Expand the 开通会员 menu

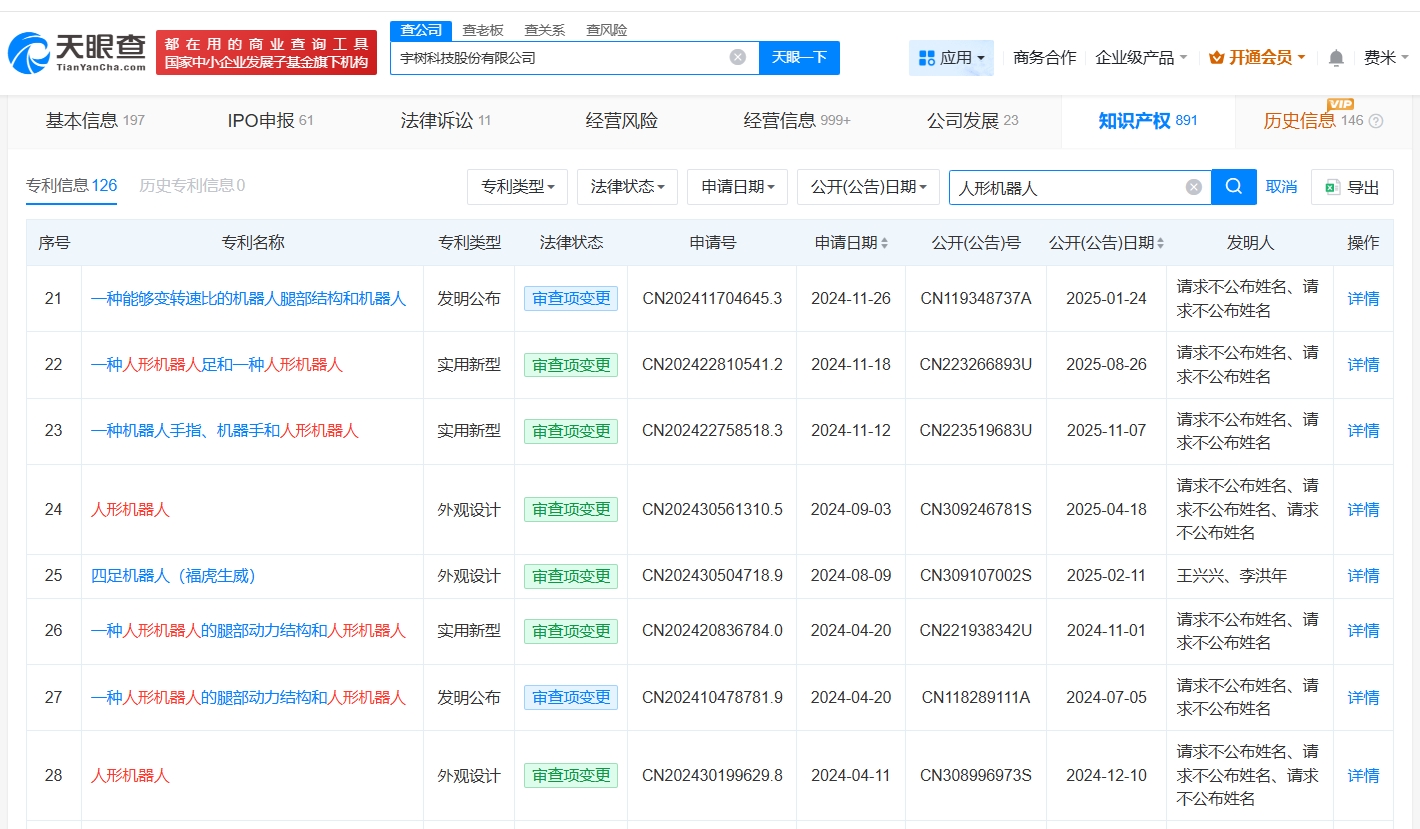click(x=1257, y=58)
